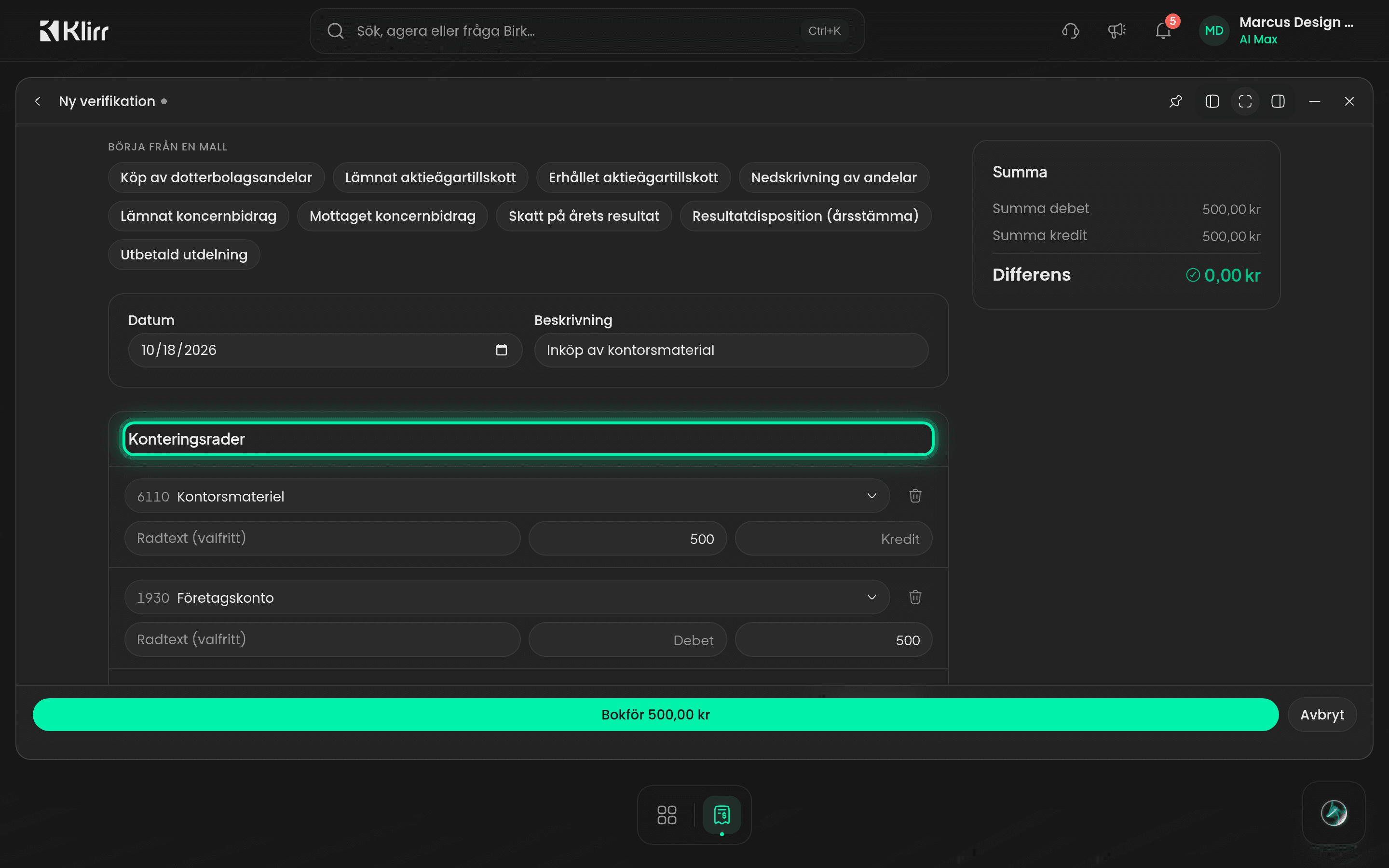Screen dimensions: 1389x868
Task: Dock the panel to the right side
Action: click(x=1278, y=102)
